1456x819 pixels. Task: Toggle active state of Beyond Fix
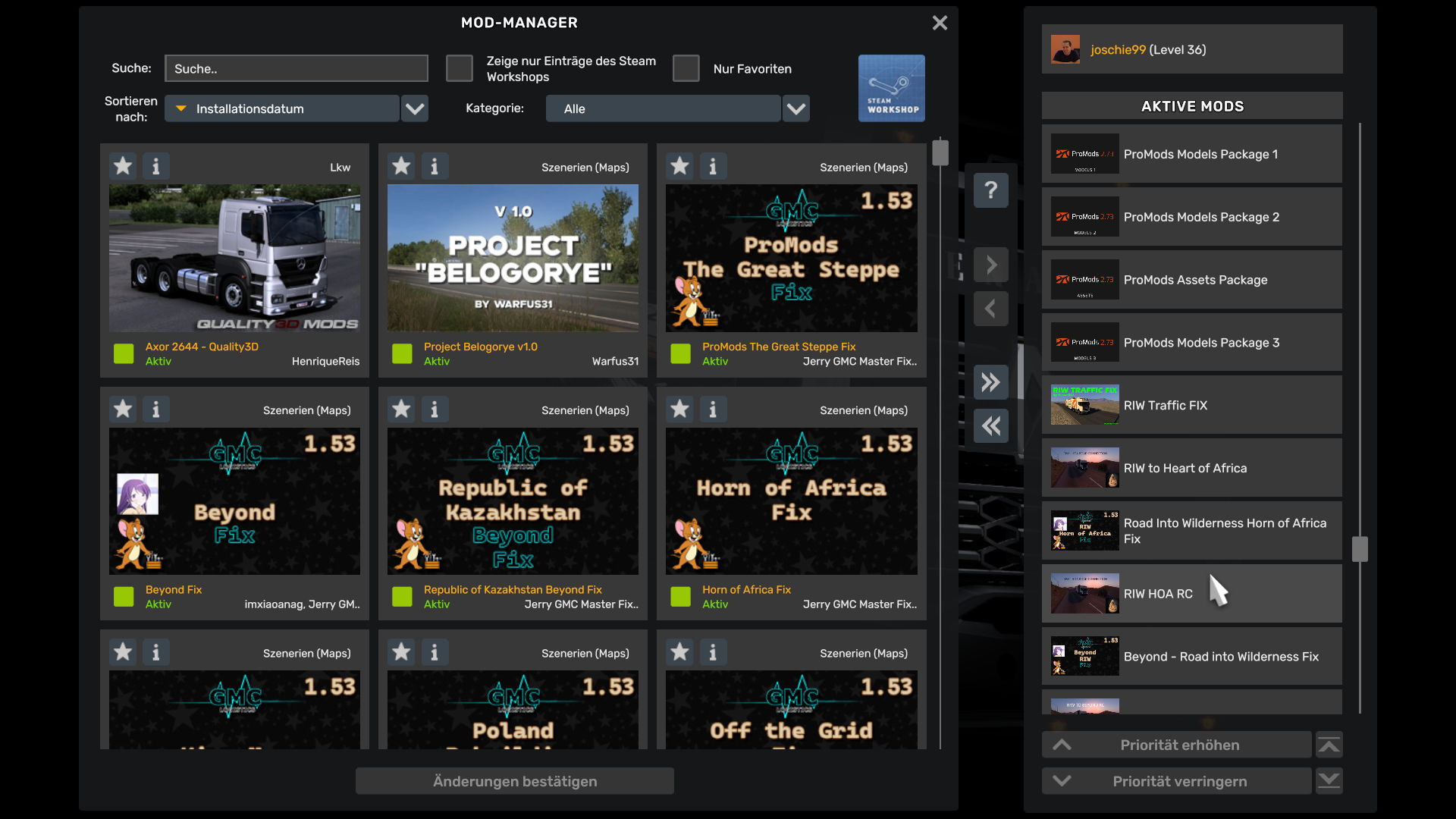point(124,597)
